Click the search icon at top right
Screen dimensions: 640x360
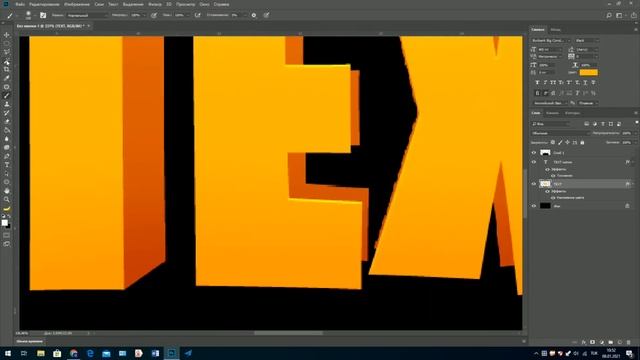609,15
